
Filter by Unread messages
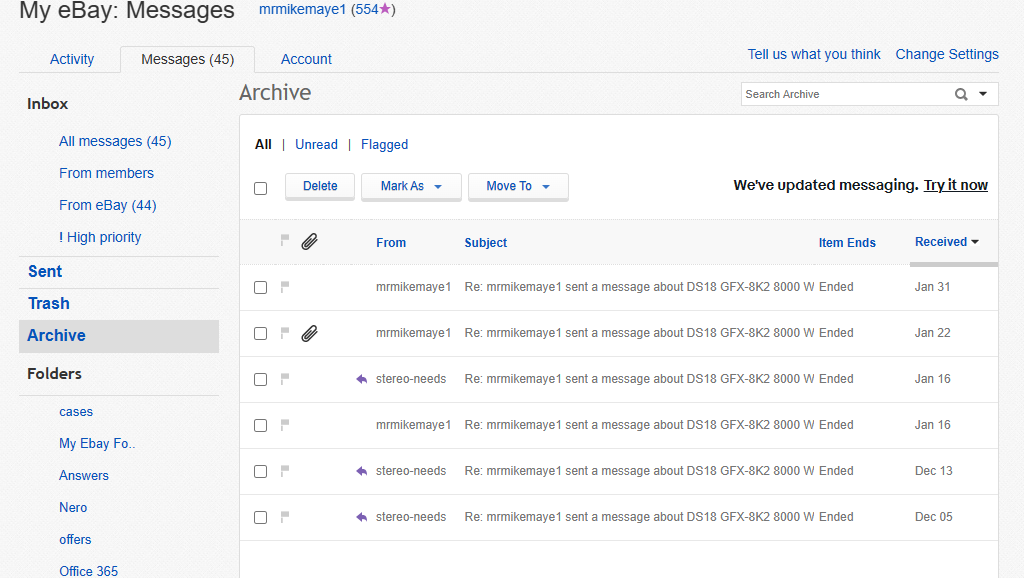tap(316, 144)
